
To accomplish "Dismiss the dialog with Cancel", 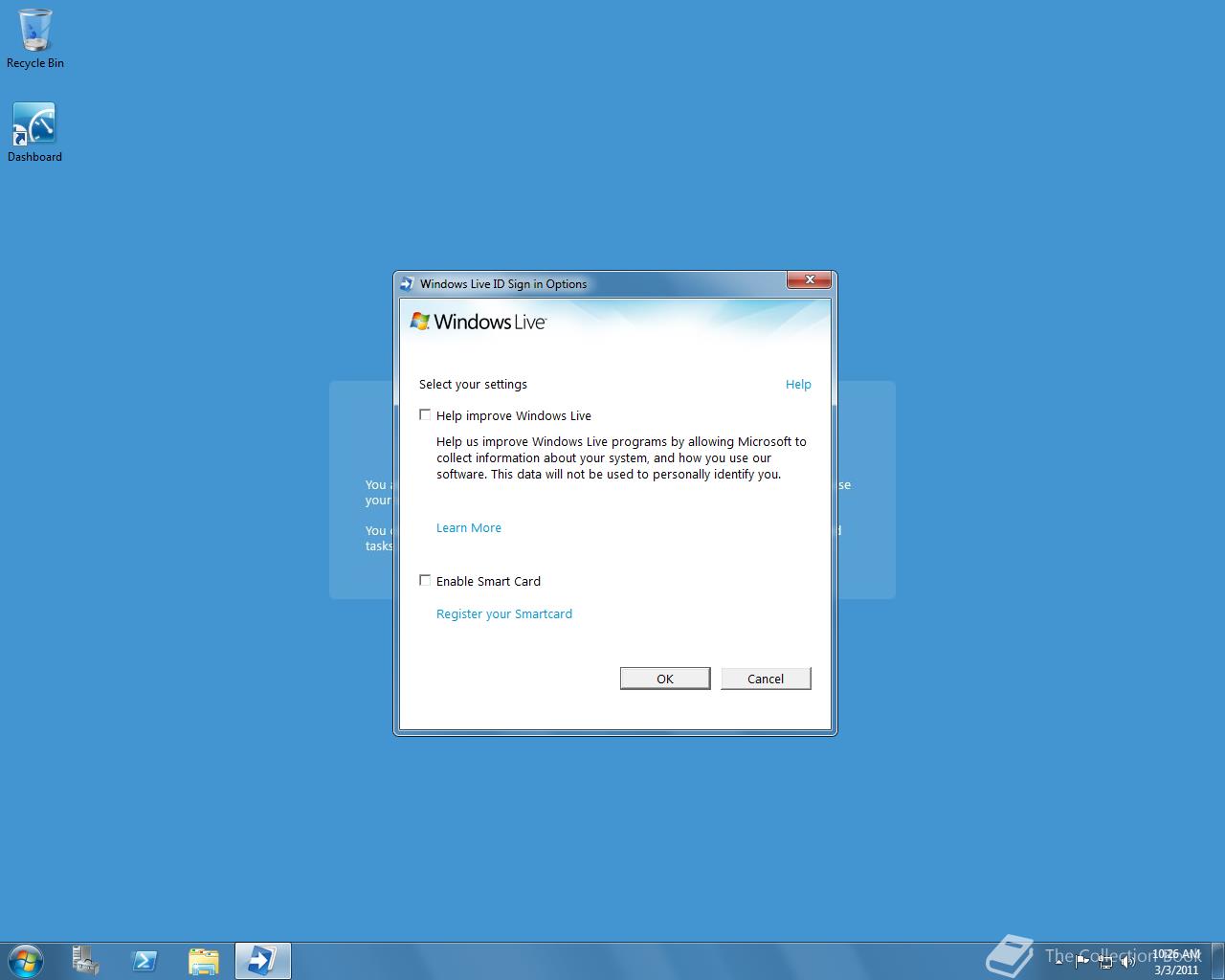I will [x=766, y=679].
